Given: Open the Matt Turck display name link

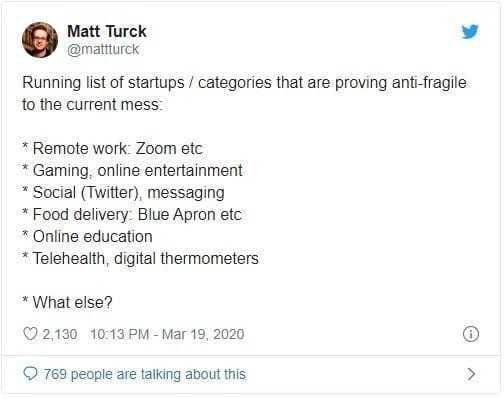Looking at the screenshot, I should tap(107, 31).
